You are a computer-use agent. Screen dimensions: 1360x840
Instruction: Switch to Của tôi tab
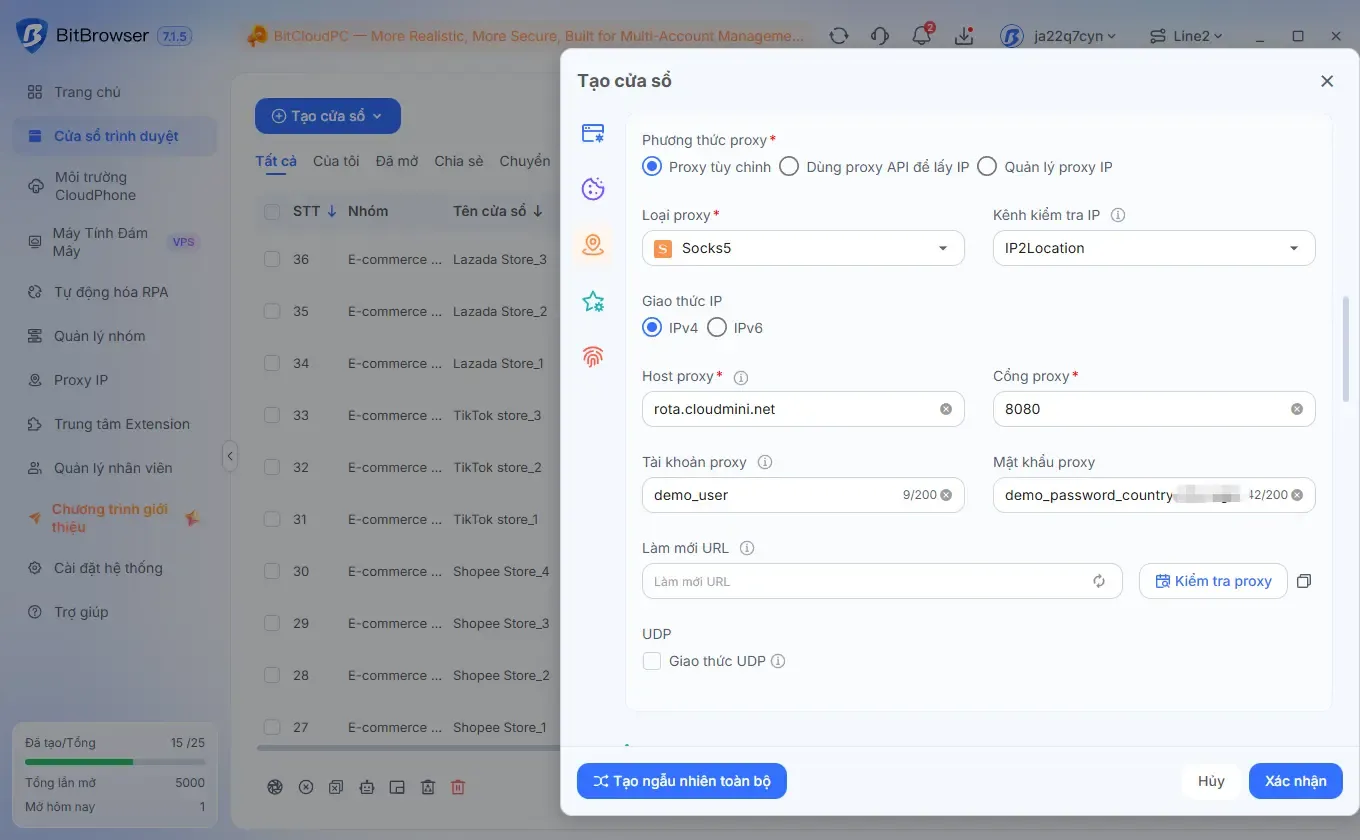(x=336, y=161)
